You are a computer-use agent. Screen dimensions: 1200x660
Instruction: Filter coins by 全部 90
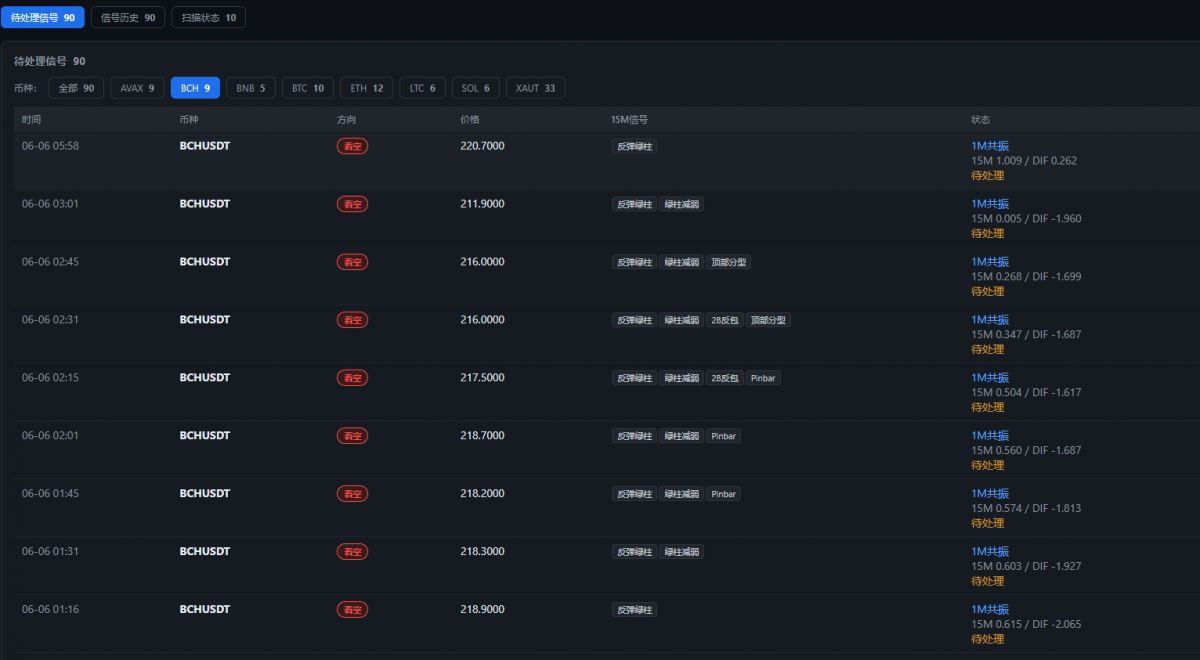point(76,88)
